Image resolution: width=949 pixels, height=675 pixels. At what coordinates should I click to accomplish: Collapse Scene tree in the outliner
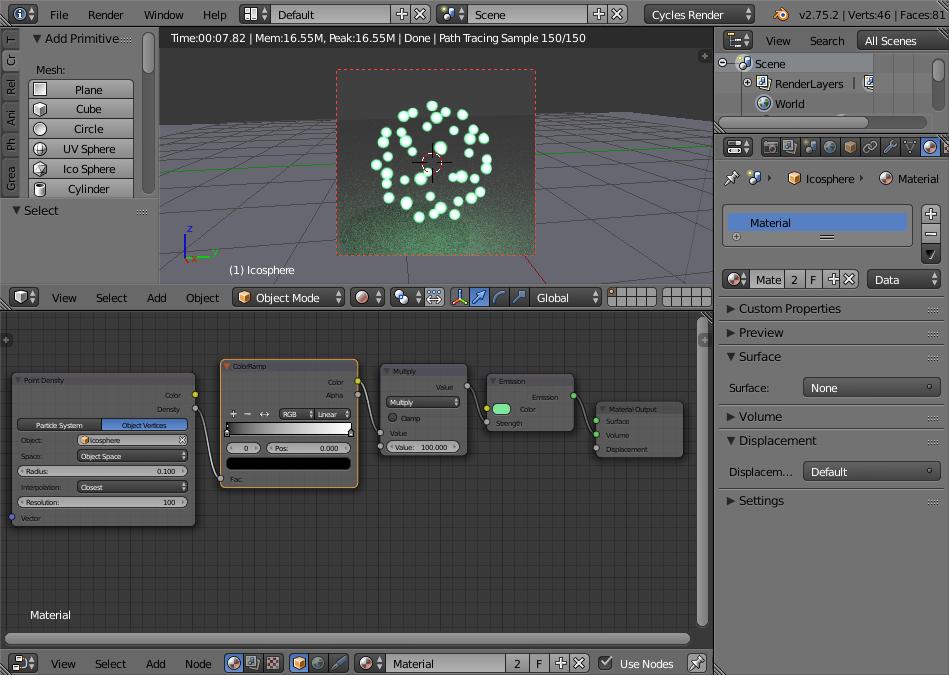(723, 63)
